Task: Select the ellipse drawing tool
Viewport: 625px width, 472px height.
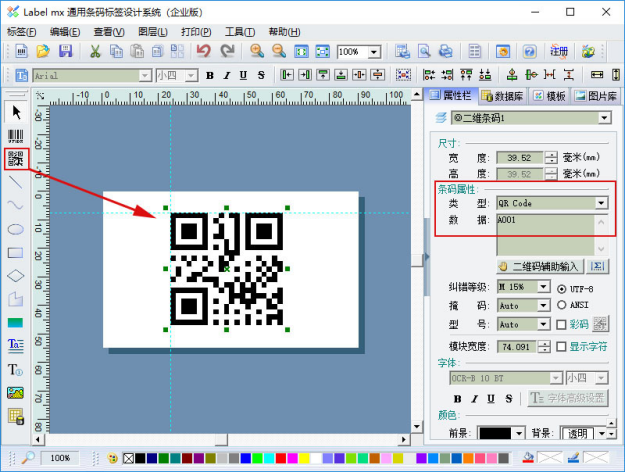Action: (x=16, y=229)
